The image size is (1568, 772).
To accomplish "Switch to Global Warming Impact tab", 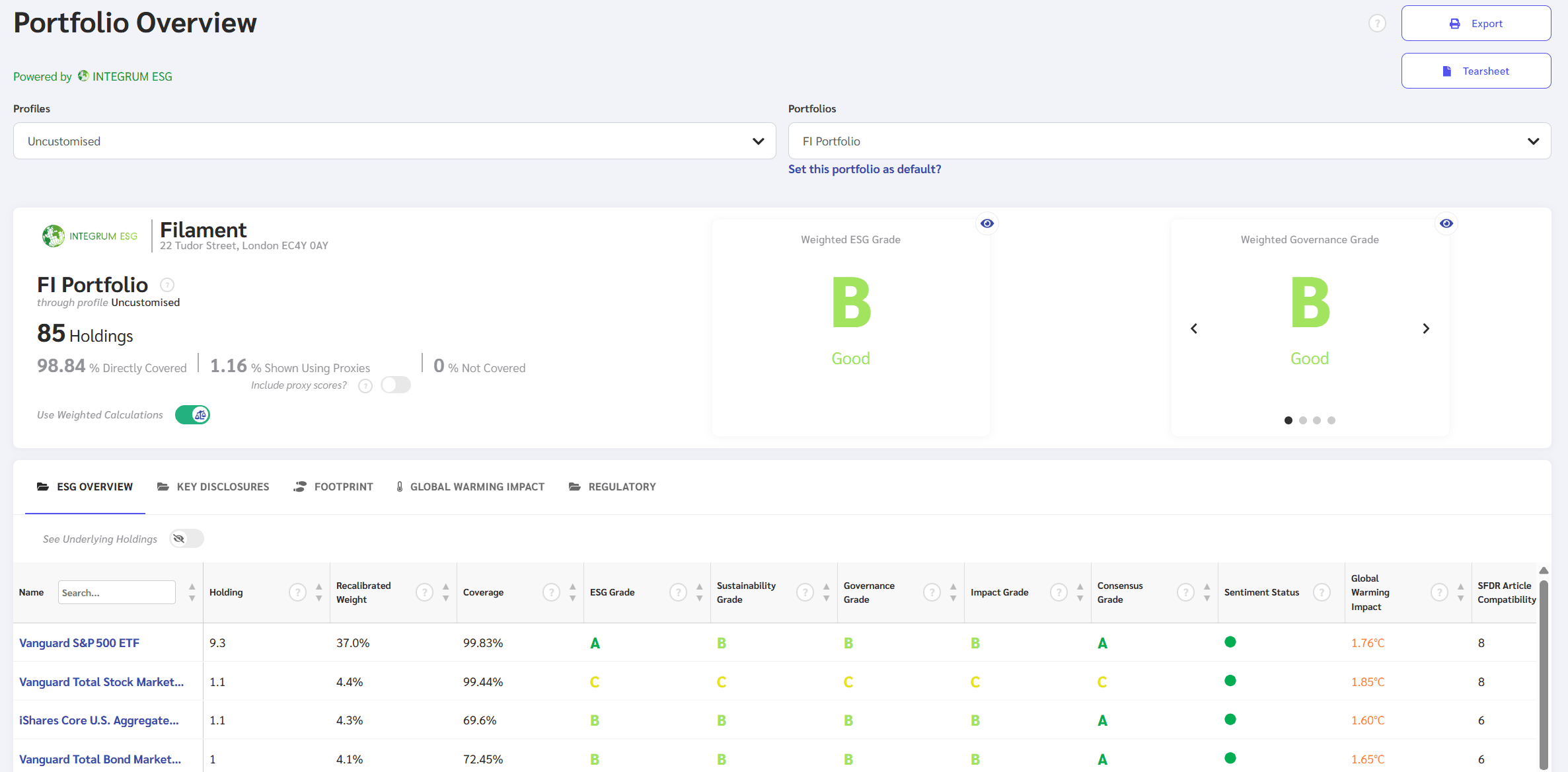I will (470, 487).
